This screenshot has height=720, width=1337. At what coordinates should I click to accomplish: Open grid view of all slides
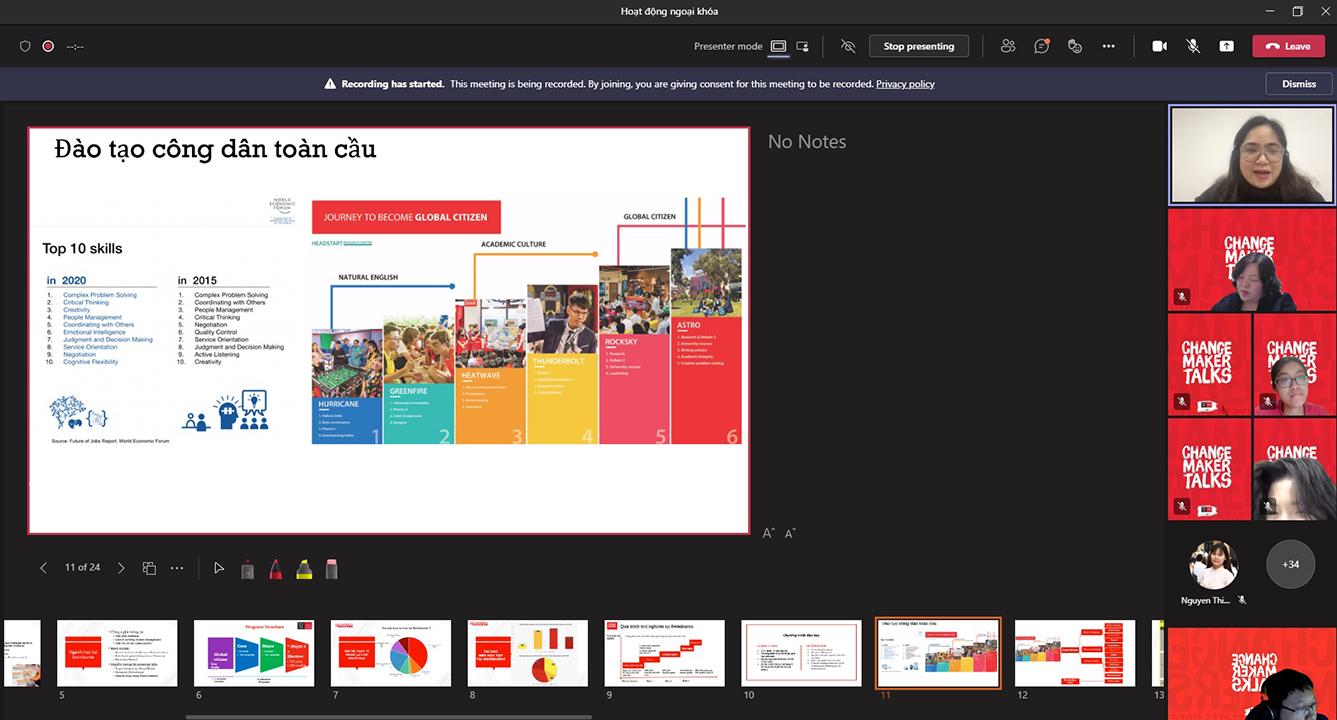point(149,568)
